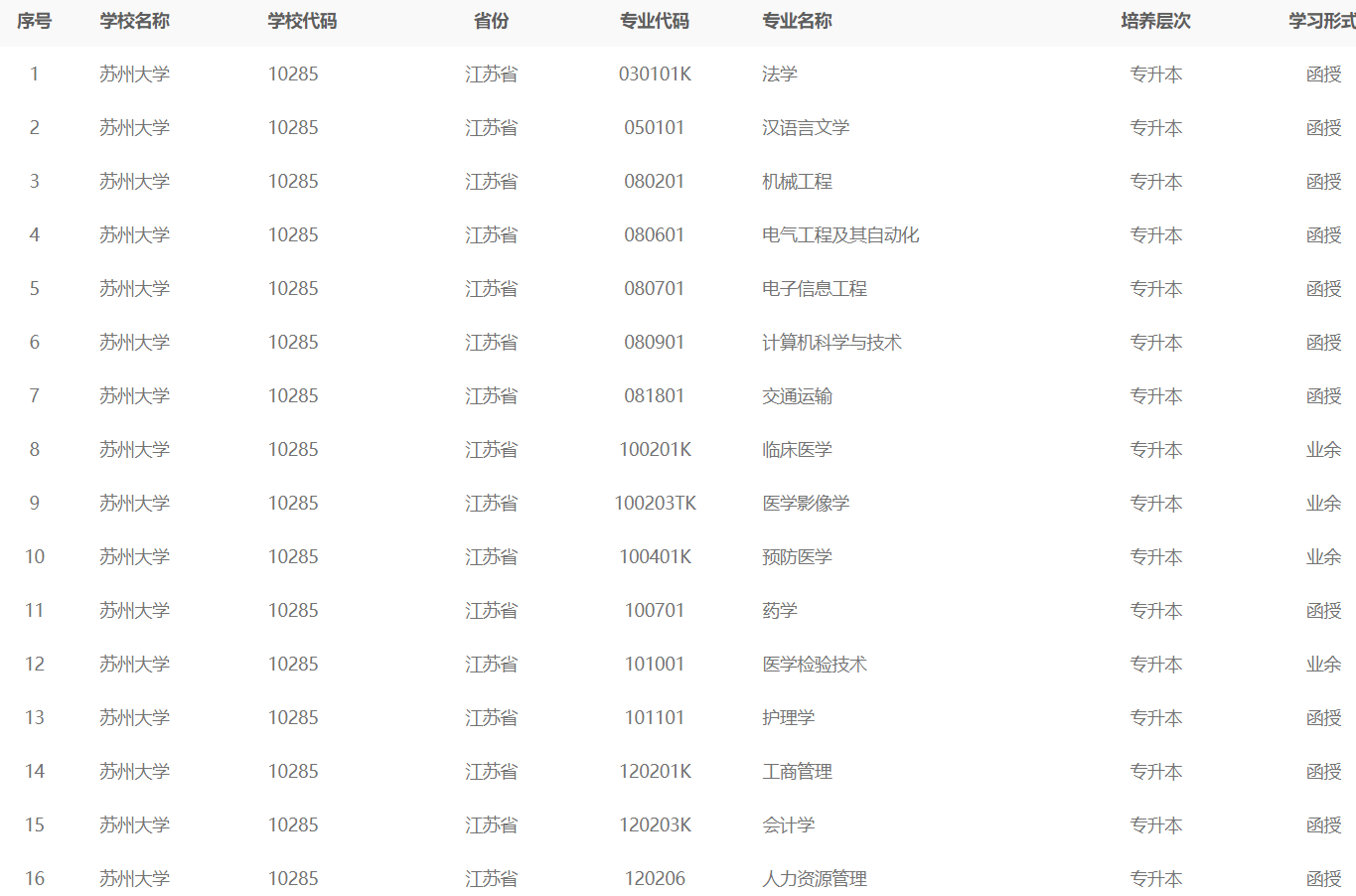Click major code 030101K
Image resolution: width=1356 pixels, height=896 pixels.
click(x=655, y=75)
